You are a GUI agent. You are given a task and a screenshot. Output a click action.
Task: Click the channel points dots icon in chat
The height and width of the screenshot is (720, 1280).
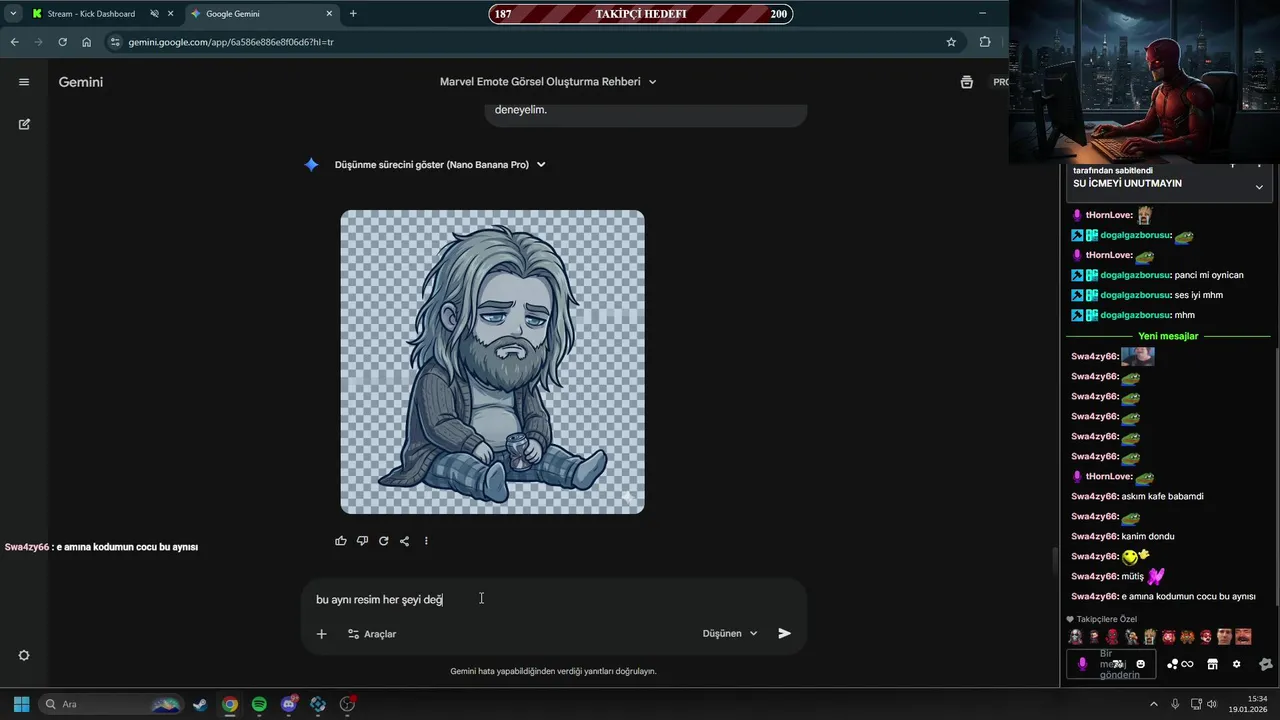[1172, 664]
